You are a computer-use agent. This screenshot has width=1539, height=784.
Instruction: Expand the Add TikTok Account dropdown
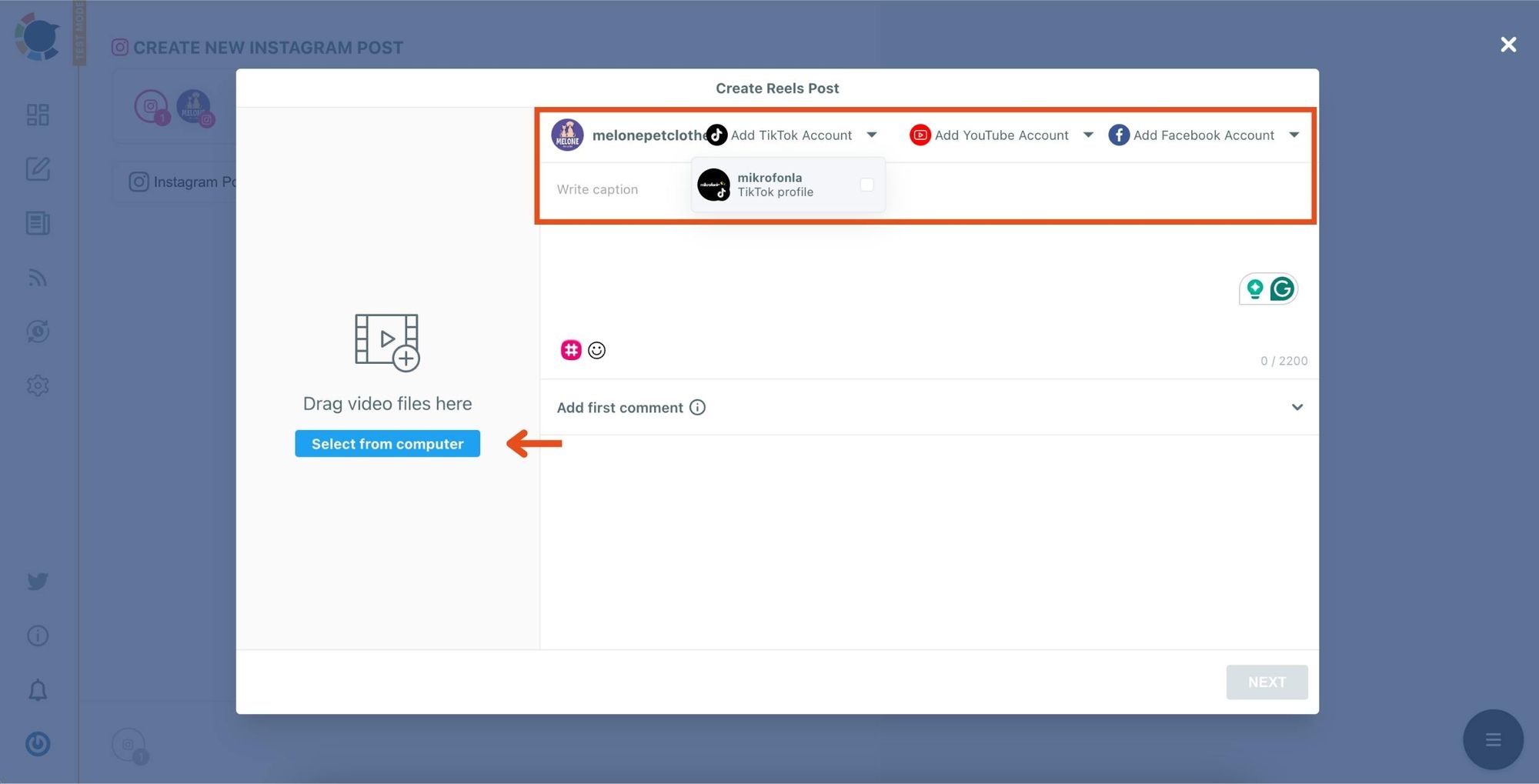(x=872, y=135)
